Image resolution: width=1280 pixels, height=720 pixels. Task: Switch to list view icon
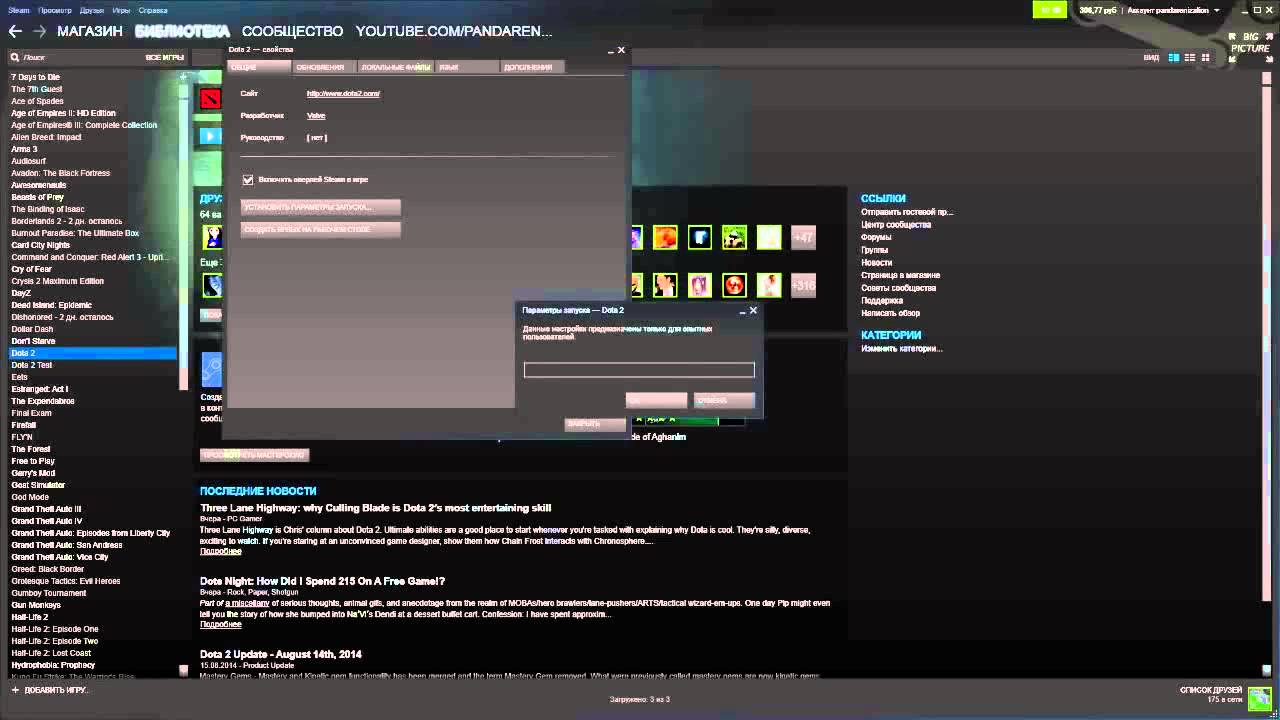[1190, 58]
